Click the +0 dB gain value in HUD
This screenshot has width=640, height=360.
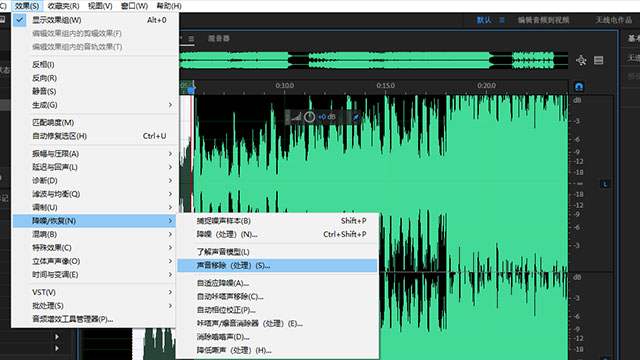[327, 117]
